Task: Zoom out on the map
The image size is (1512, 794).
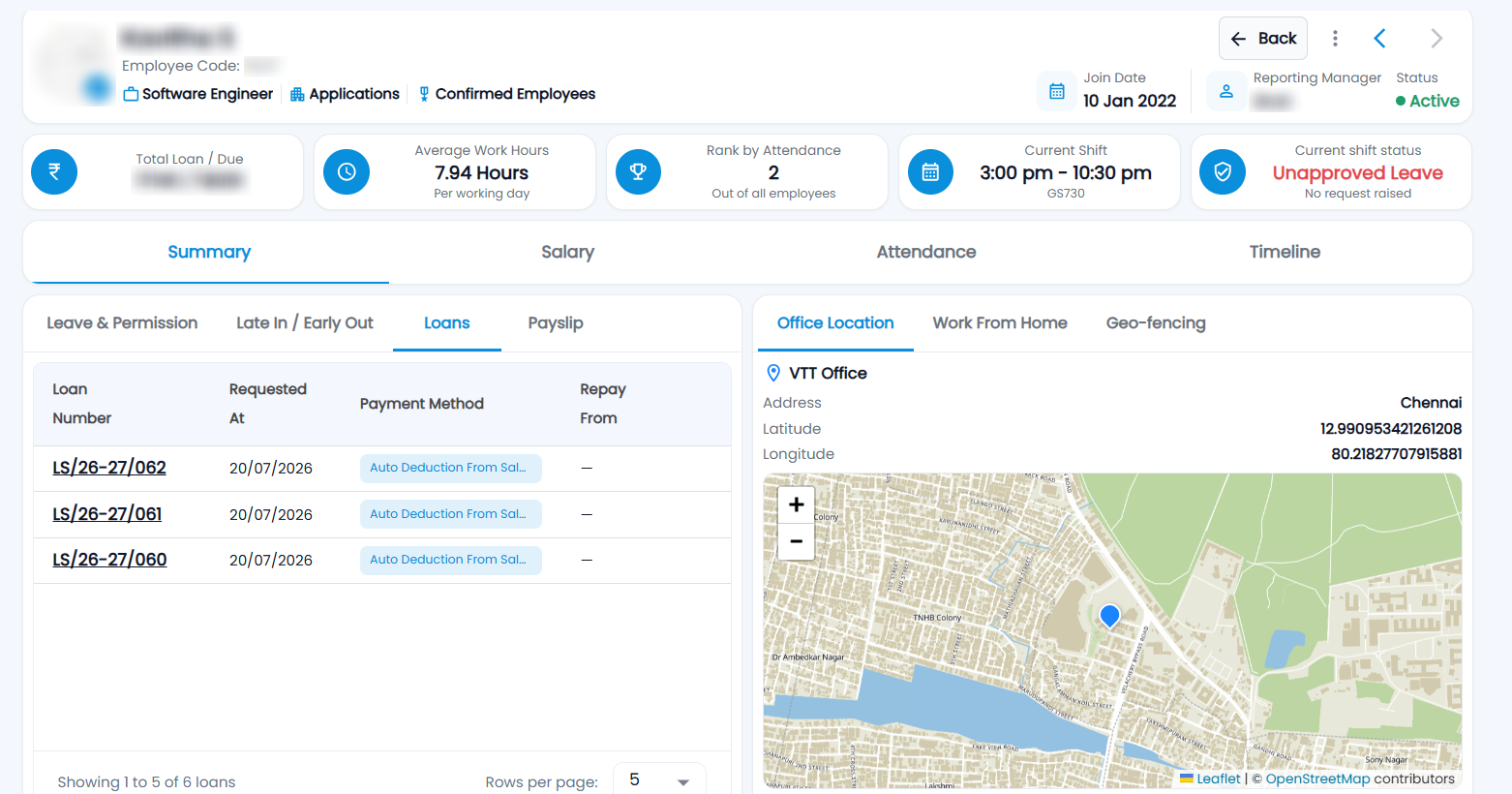Action: click(x=796, y=541)
